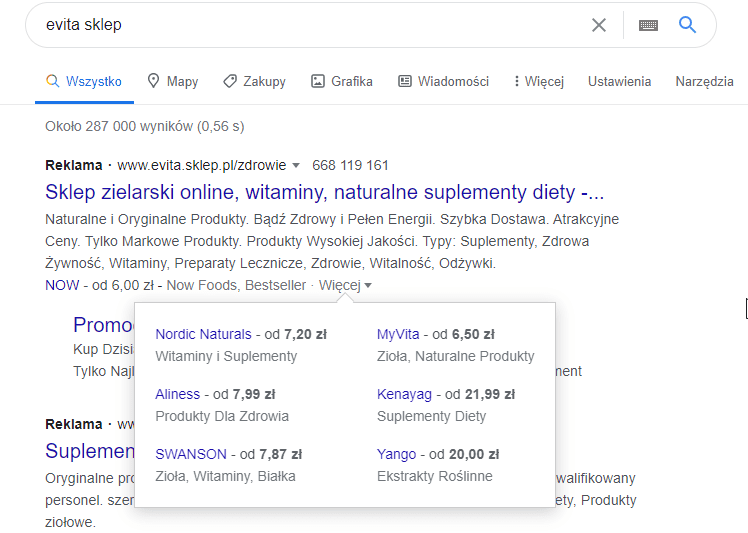Viewport: 748px width, 533px height.
Task: Click the second Reklama label
Action: point(73,424)
